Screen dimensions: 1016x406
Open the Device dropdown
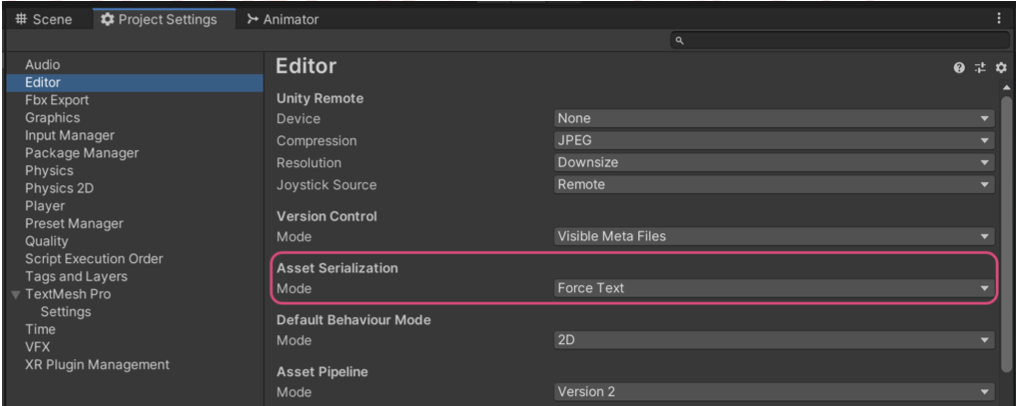click(x=774, y=118)
